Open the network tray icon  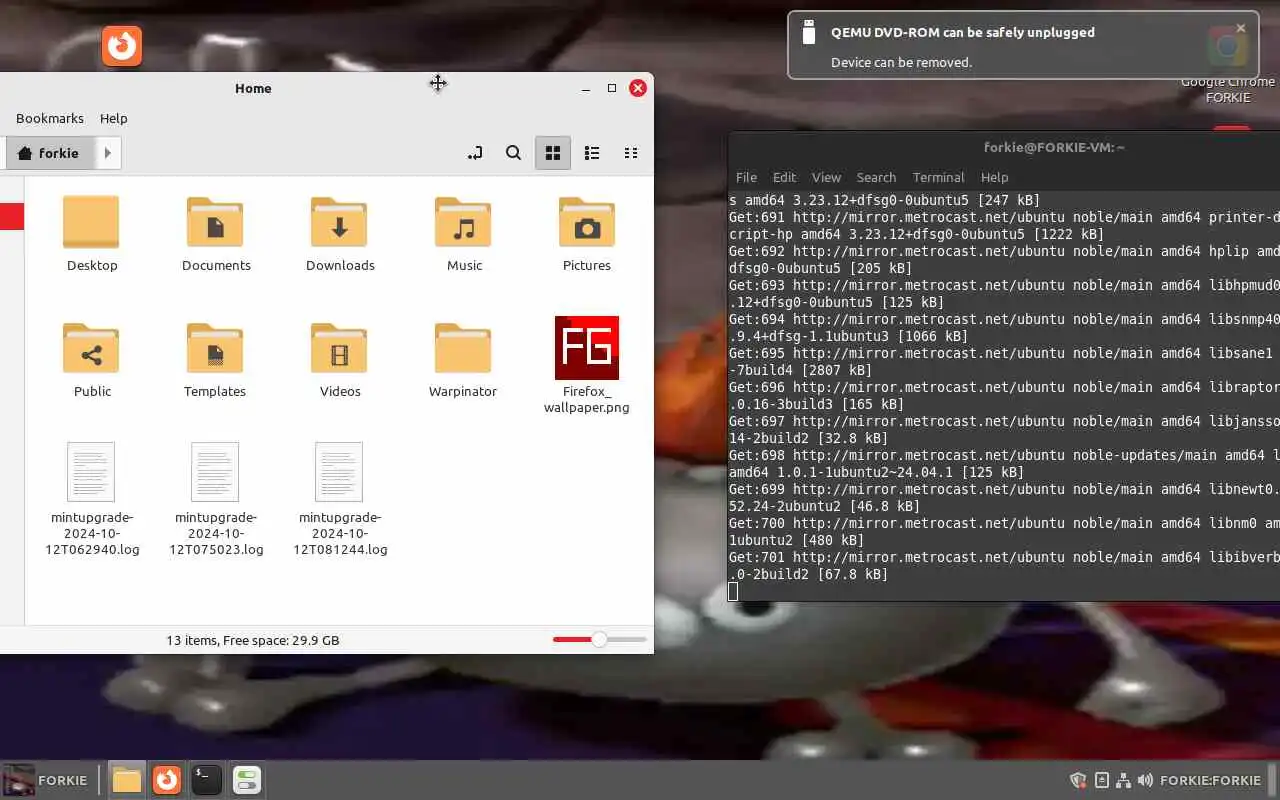[x=1123, y=780]
